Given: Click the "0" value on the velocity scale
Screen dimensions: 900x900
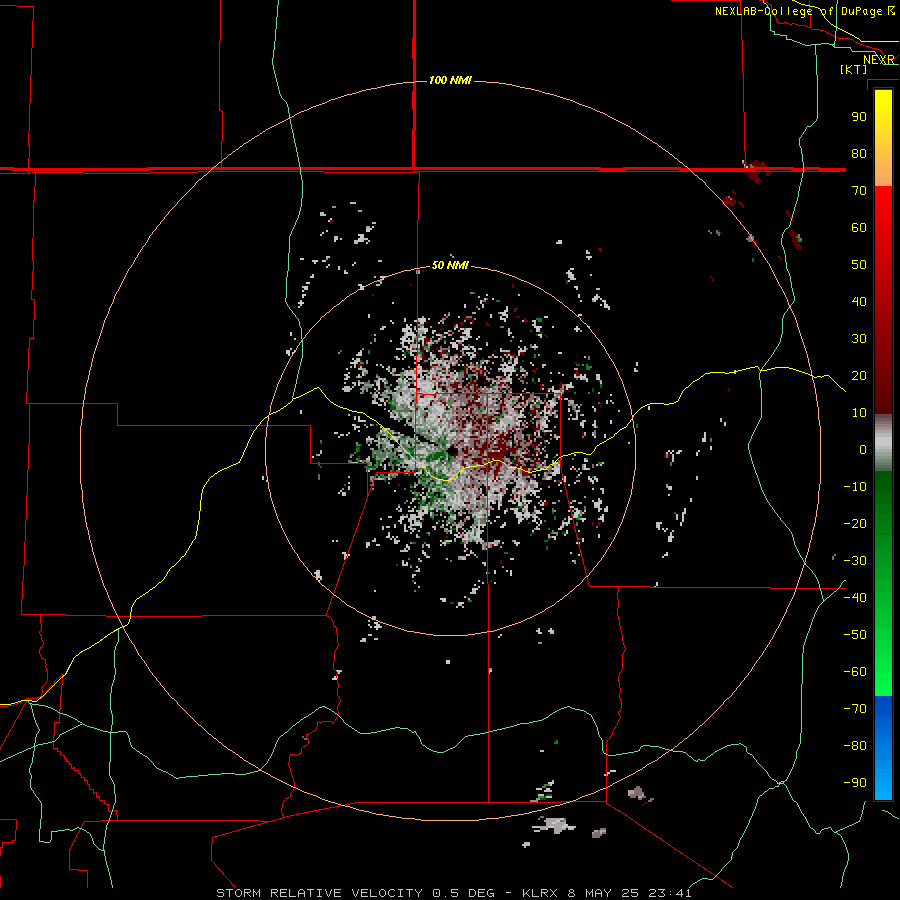Looking at the screenshot, I should click(863, 450).
